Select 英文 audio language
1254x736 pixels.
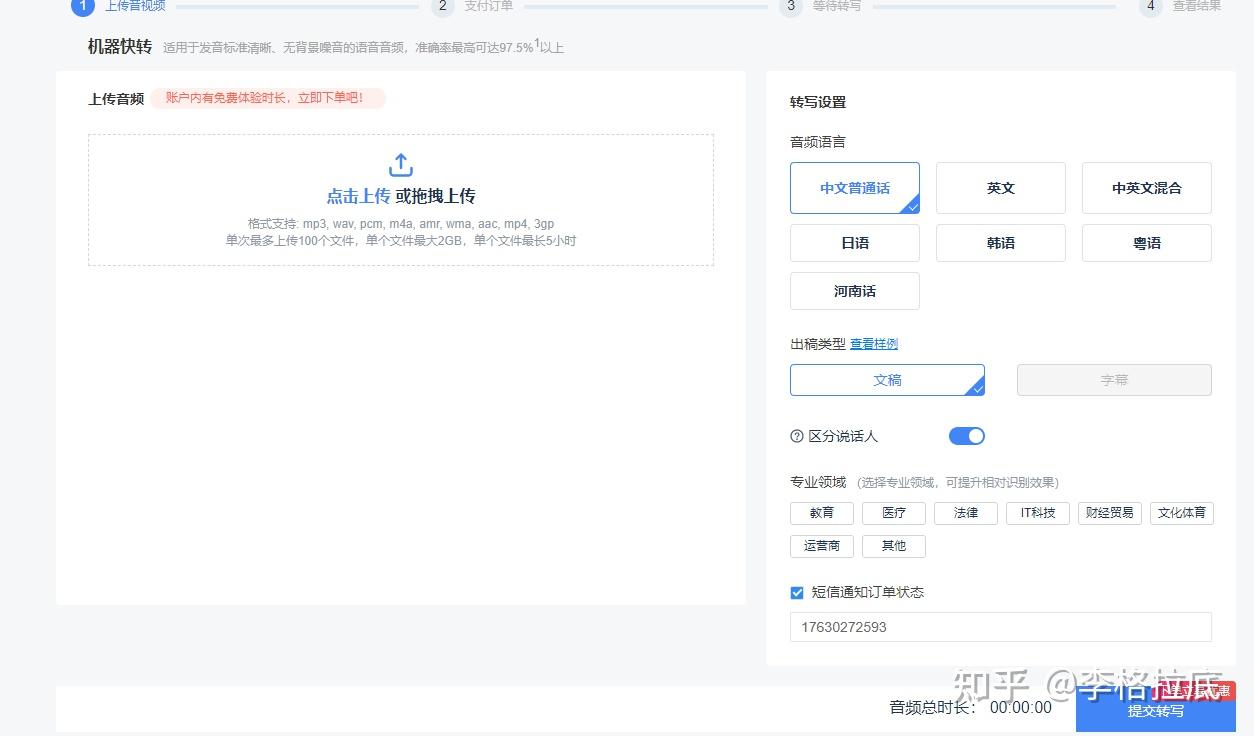(x=1001, y=188)
